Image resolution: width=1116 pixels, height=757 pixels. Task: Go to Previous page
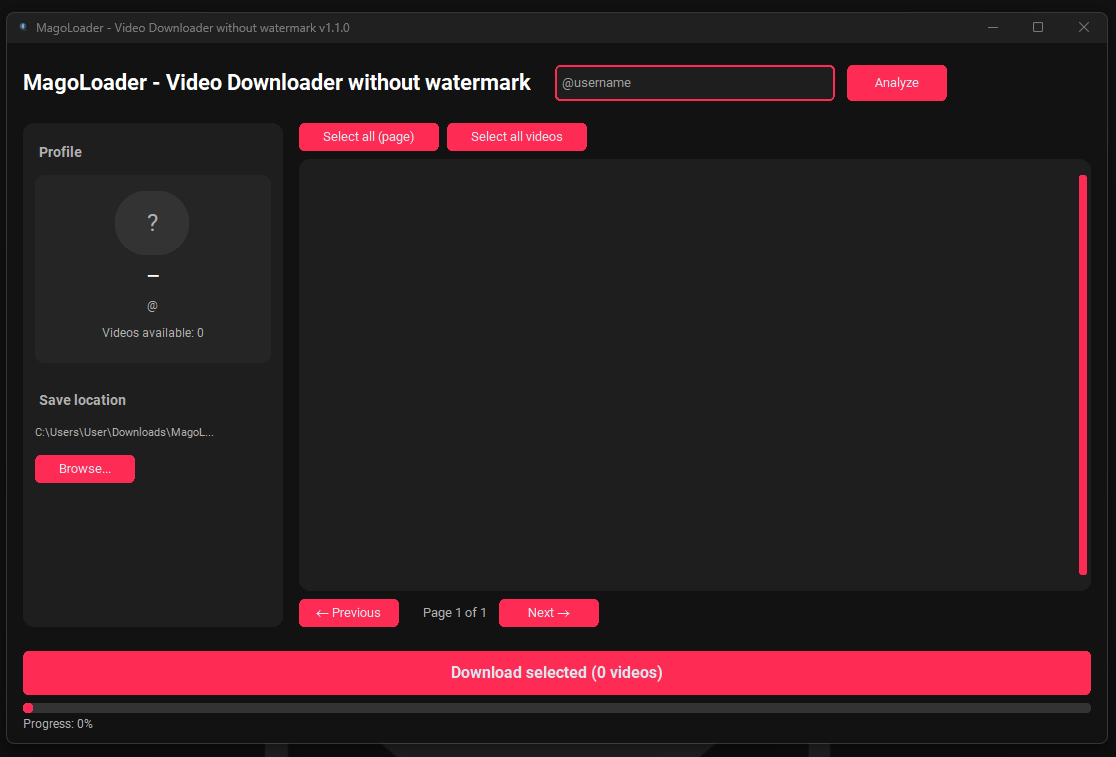pos(349,613)
